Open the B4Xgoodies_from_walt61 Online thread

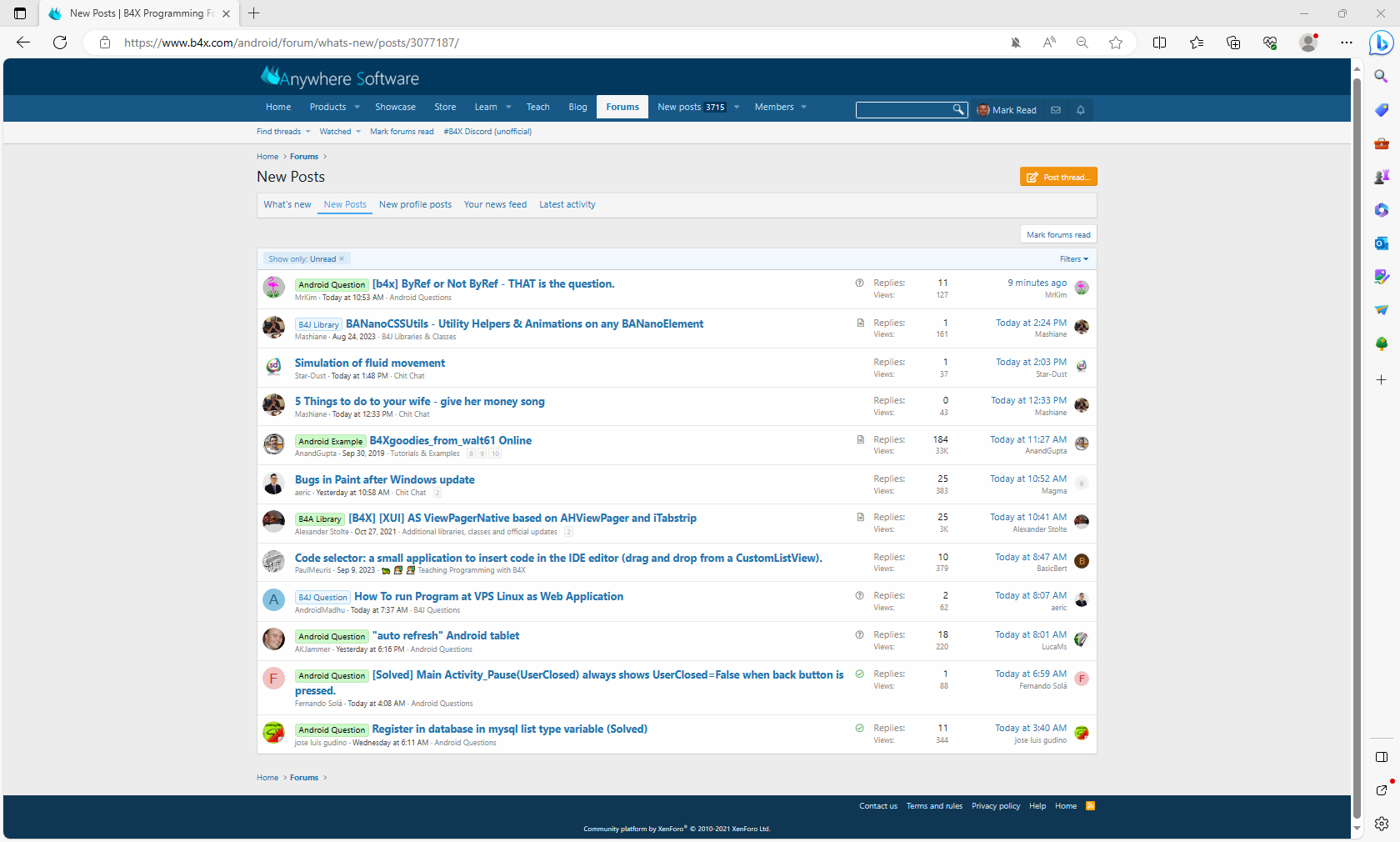[x=451, y=440]
